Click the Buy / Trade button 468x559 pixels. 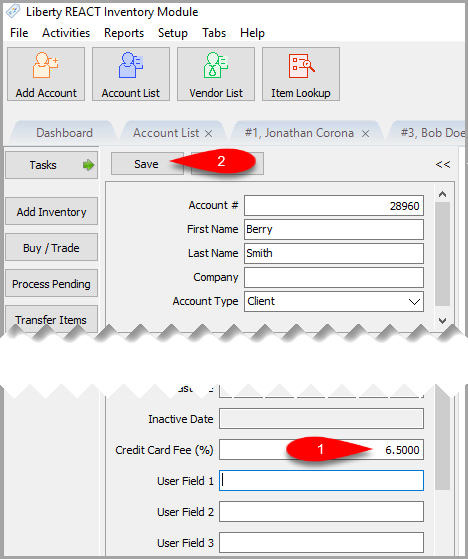pyautogui.click(x=51, y=248)
